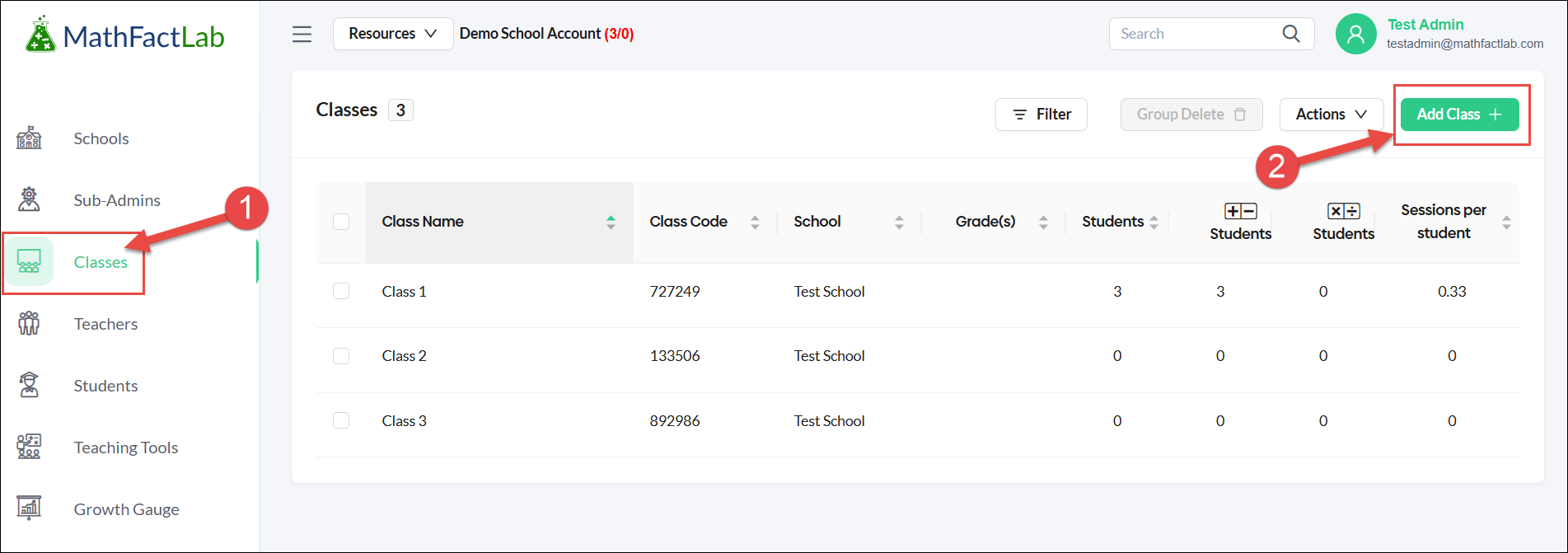The width and height of the screenshot is (1568, 553).
Task: Sort by the Class Name sort arrows
Action: [611, 222]
